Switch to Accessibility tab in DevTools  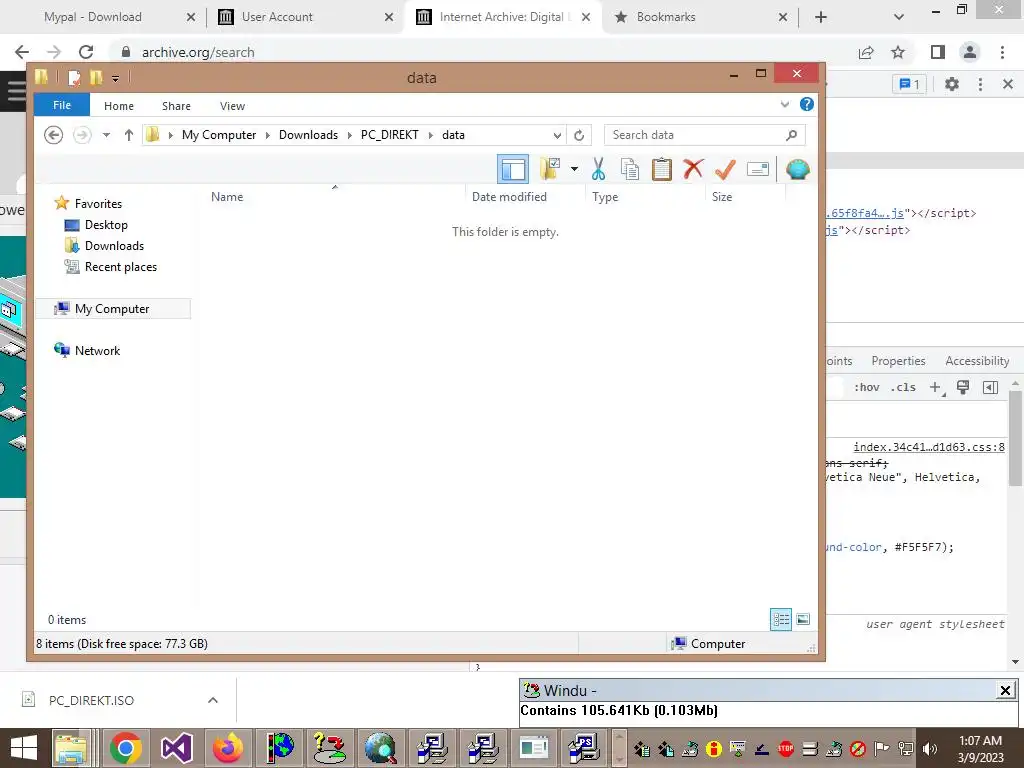click(x=977, y=361)
